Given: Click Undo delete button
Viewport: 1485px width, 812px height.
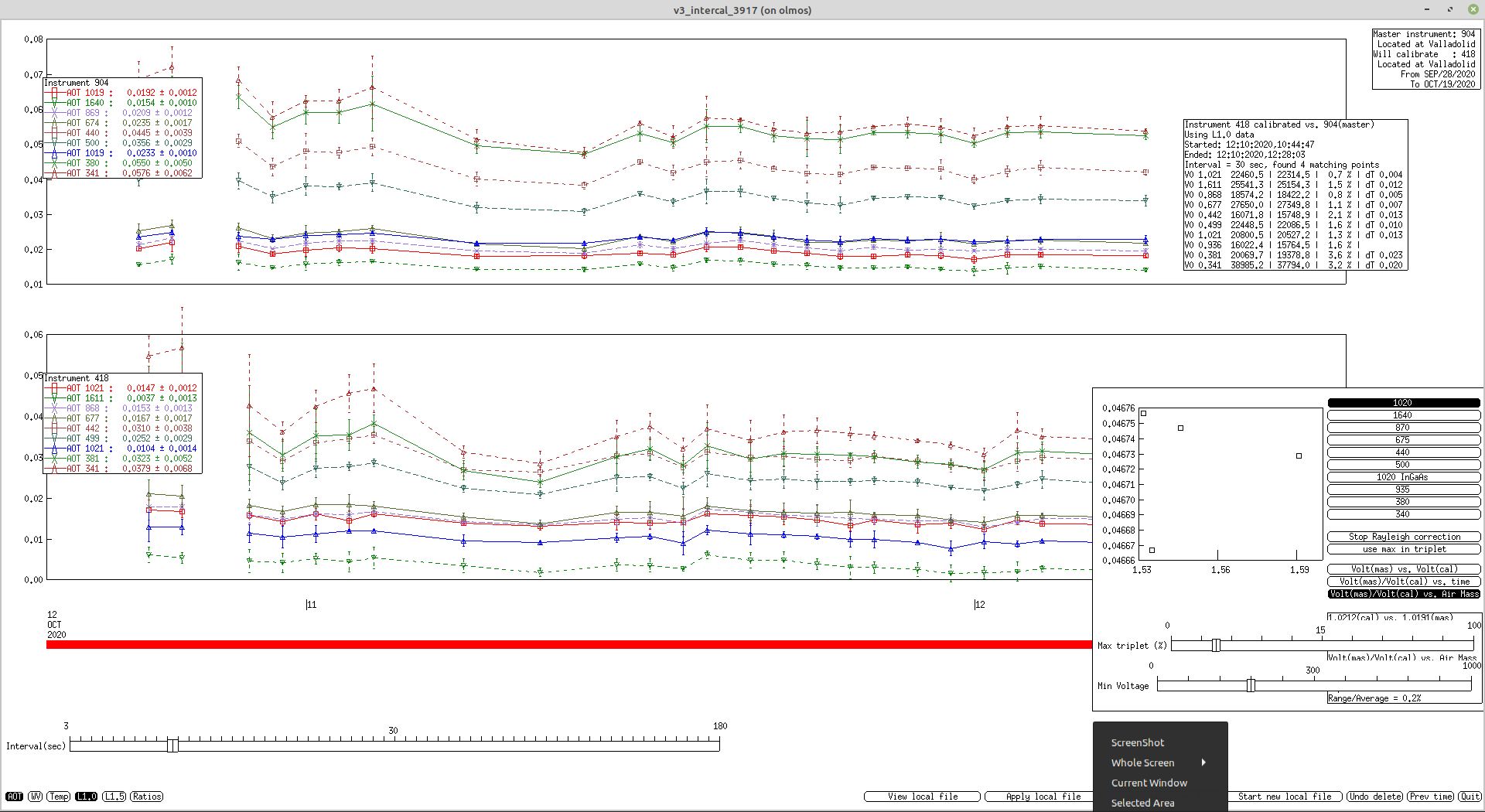Looking at the screenshot, I should tap(1375, 797).
